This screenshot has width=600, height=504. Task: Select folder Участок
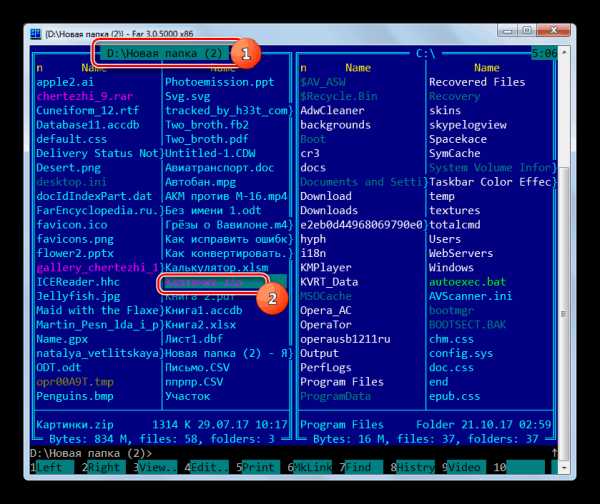[x=188, y=396]
